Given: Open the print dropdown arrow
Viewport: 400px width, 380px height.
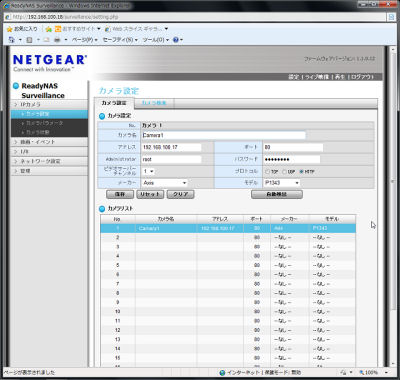Looking at the screenshot, I should click(x=66, y=40).
